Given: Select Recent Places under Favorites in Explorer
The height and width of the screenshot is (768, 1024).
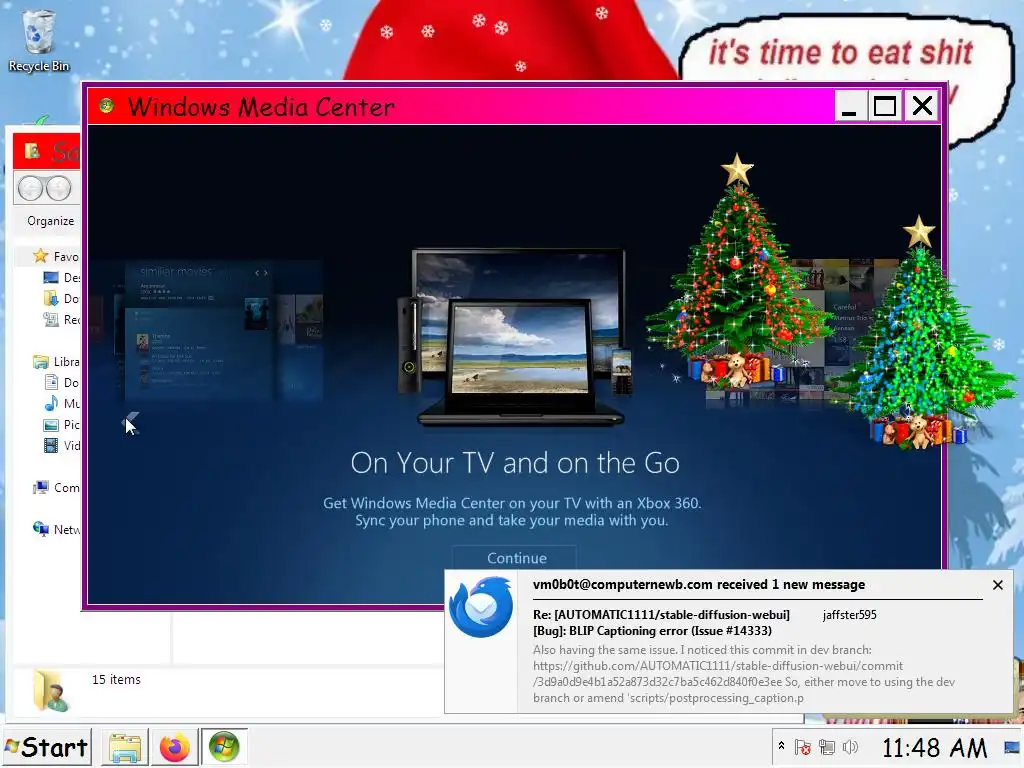Looking at the screenshot, I should (x=61, y=319).
